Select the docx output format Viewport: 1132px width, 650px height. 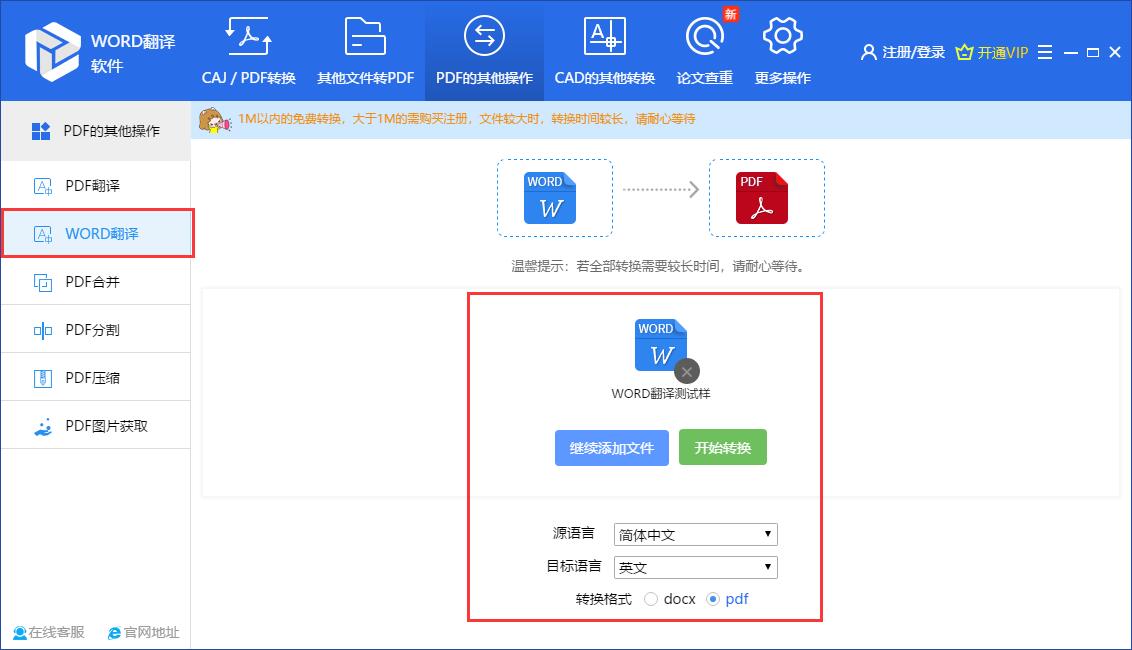coord(652,599)
